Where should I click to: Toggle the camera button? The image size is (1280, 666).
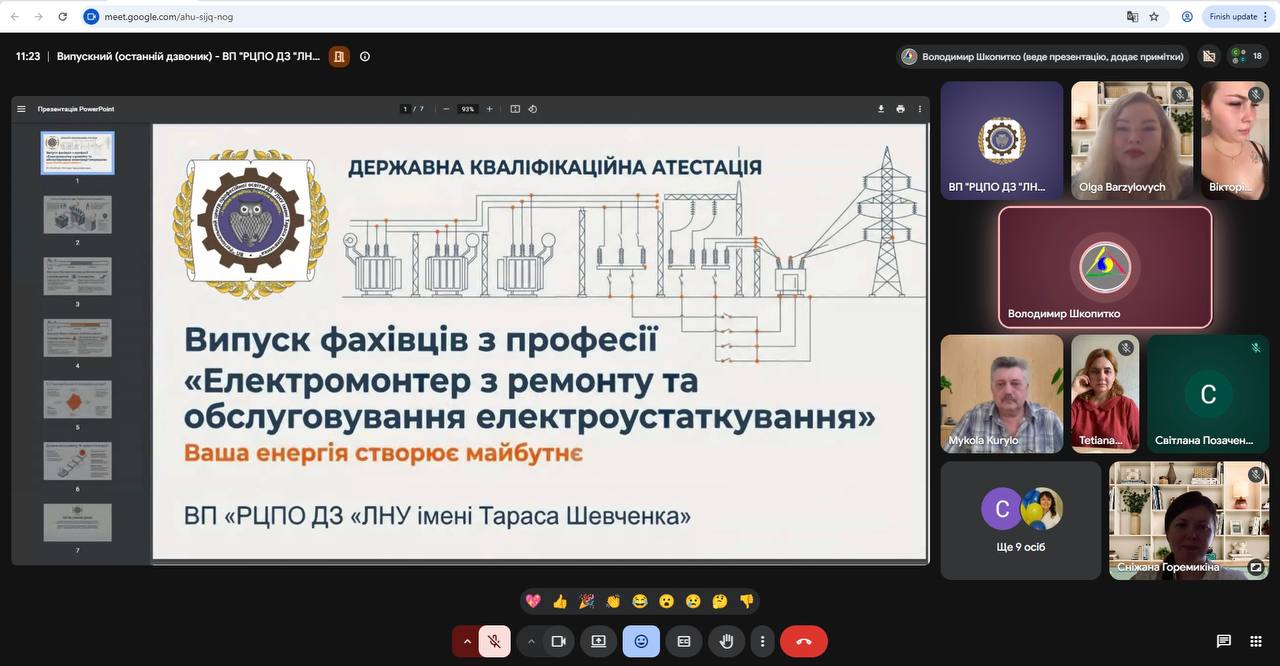coord(559,641)
